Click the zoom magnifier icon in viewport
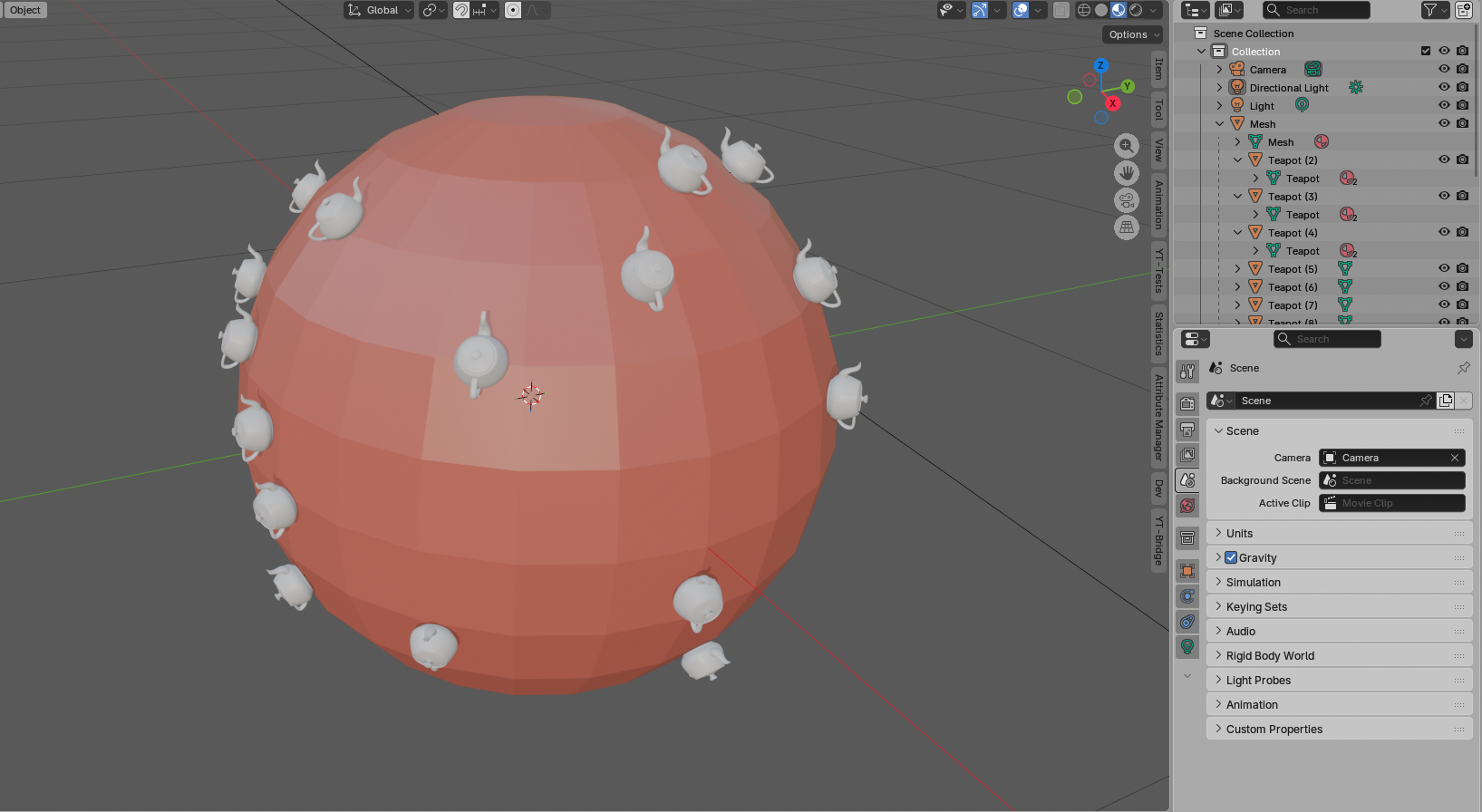The image size is (1482, 812). click(1126, 146)
